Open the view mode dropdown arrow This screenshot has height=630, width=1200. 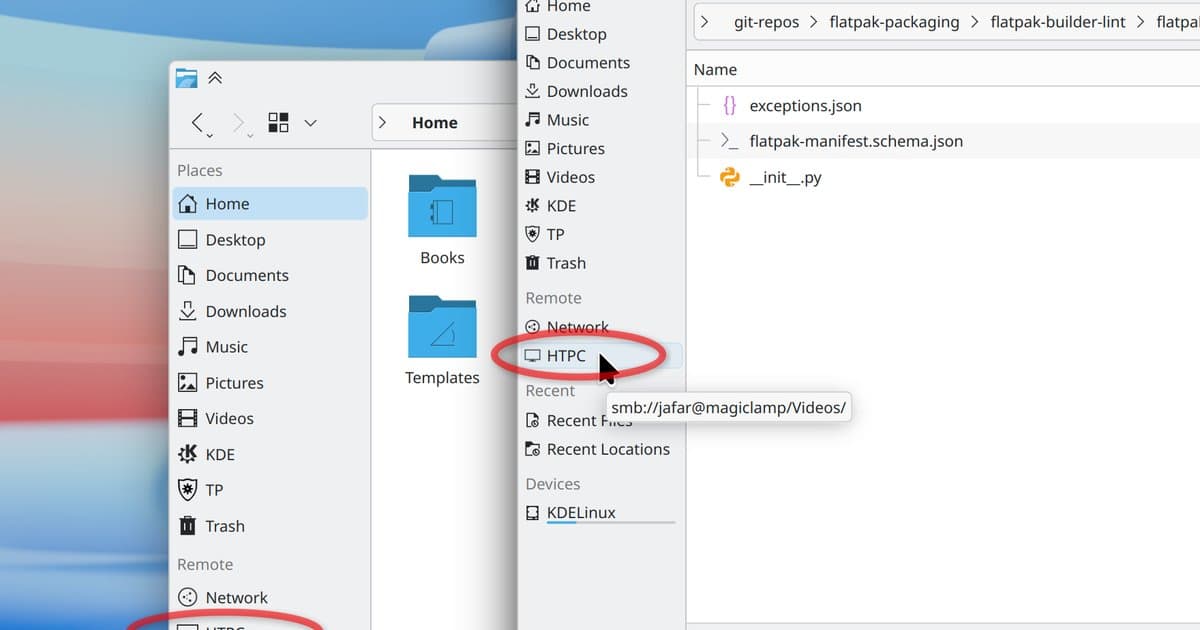[x=310, y=123]
